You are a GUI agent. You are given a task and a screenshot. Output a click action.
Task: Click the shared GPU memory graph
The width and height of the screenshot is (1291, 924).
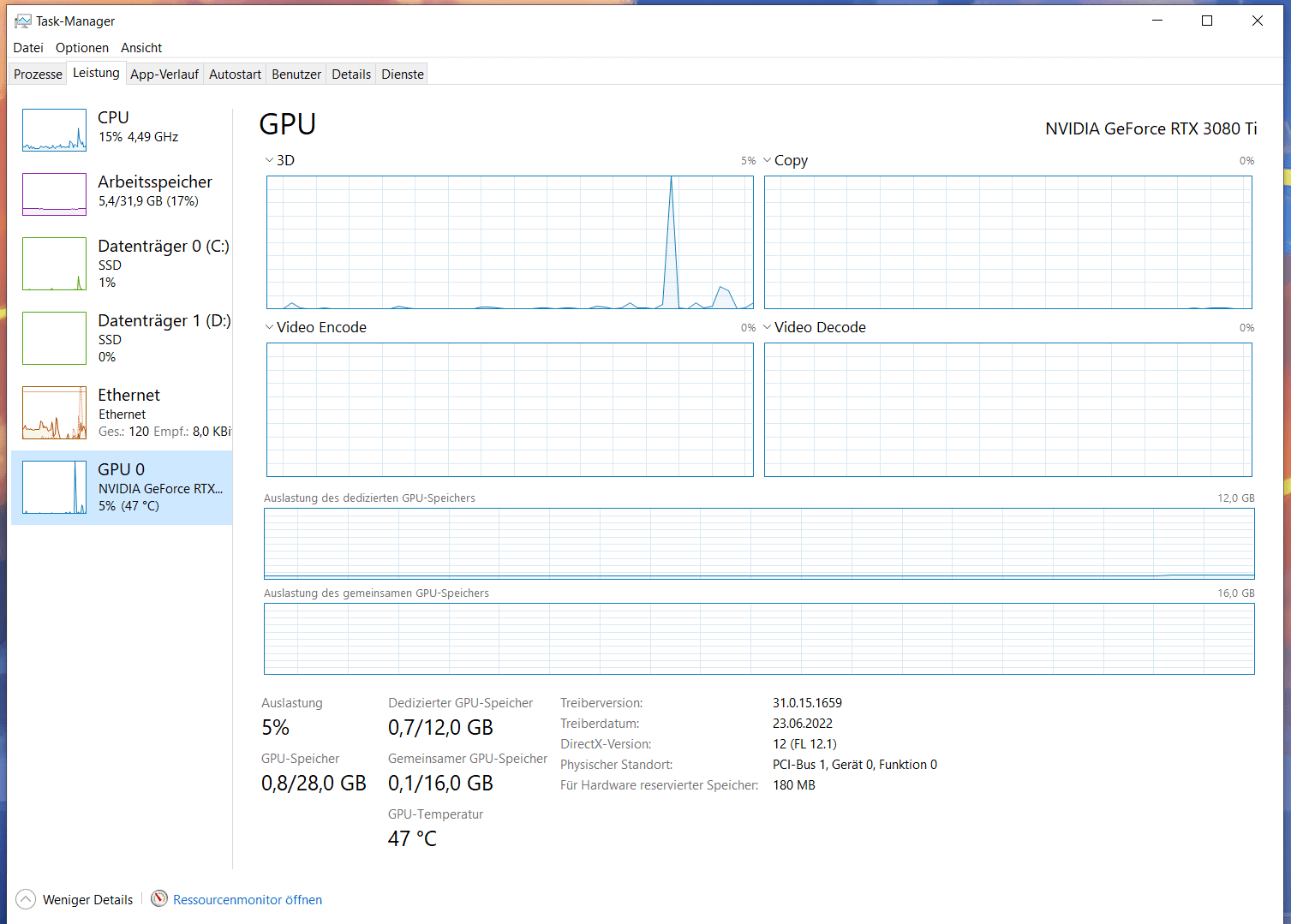[759, 639]
